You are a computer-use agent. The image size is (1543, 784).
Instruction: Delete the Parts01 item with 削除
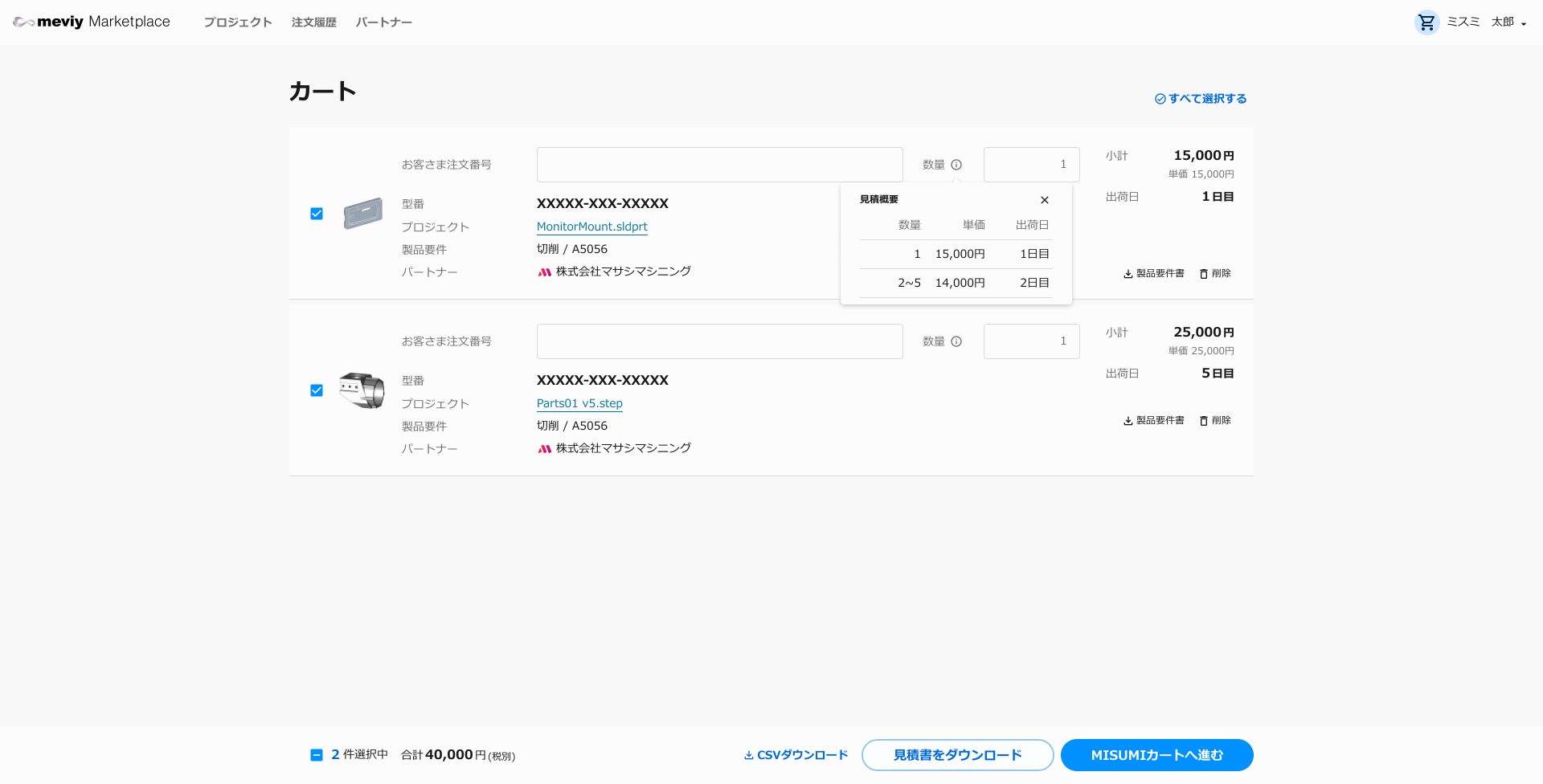(1215, 421)
